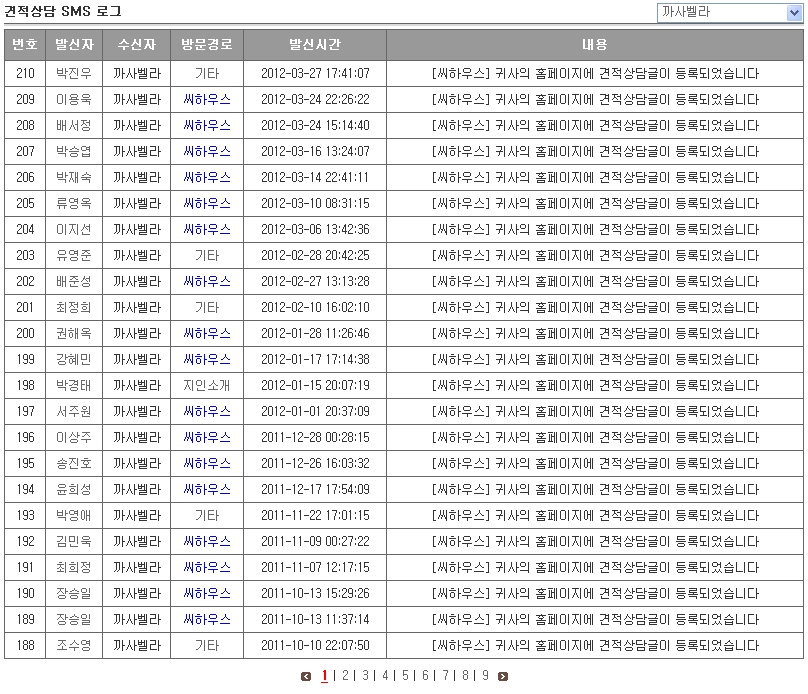Click the 씨하우스 link in row 209

[207, 99]
